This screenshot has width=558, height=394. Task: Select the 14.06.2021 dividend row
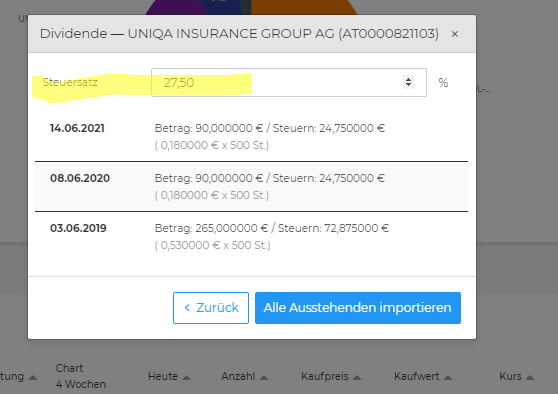(x=251, y=137)
